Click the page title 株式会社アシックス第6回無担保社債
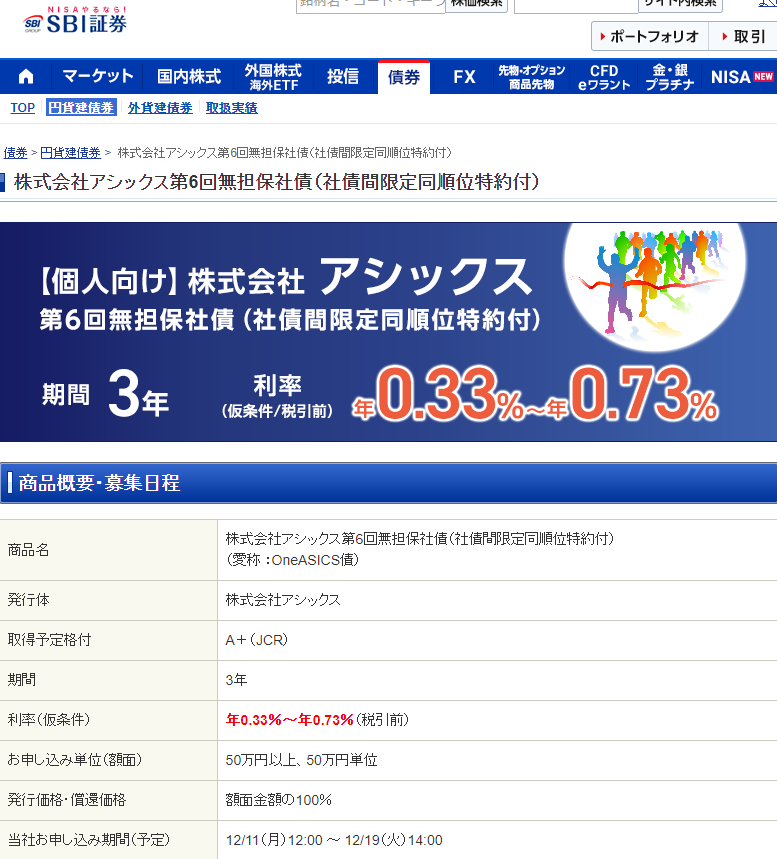This screenshot has height=859, width=777. (x=276, y=182)
